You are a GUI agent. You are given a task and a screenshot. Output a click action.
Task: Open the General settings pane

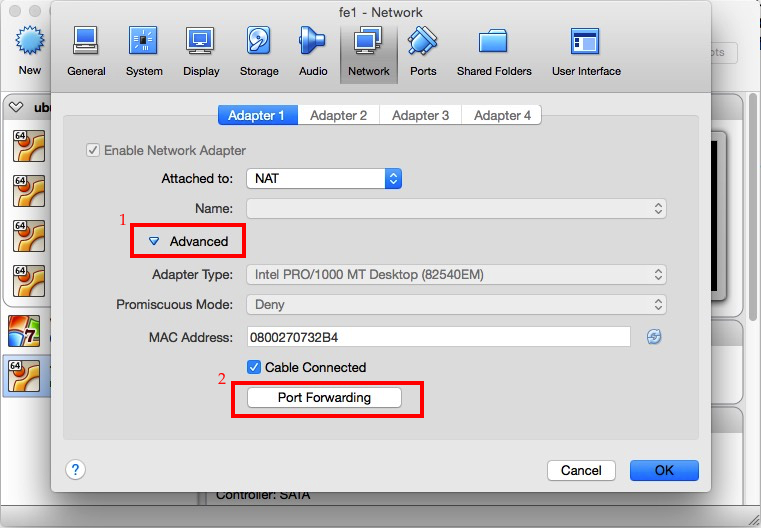(x=86, y=50)
